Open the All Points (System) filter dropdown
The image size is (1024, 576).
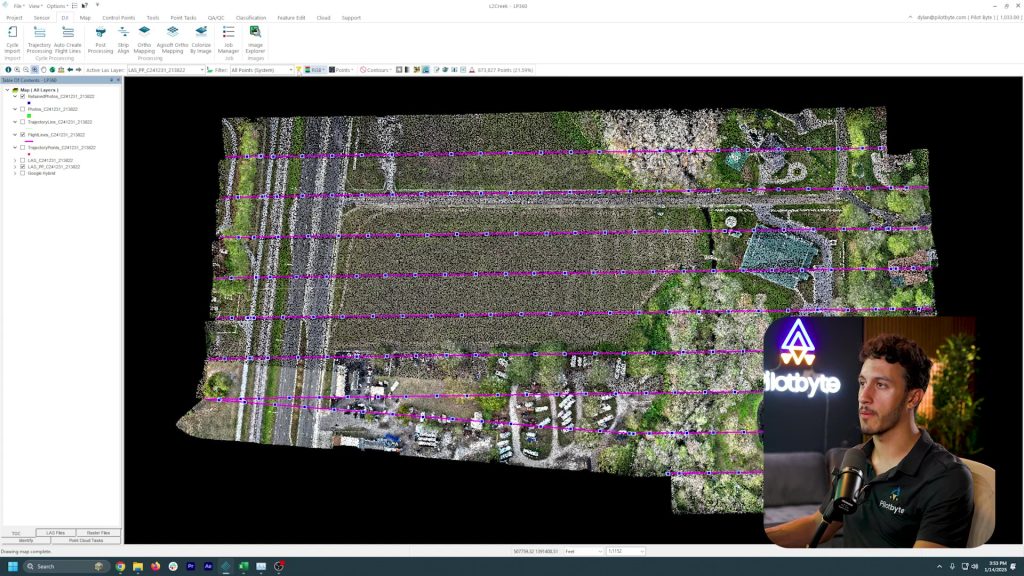(291, 69)
